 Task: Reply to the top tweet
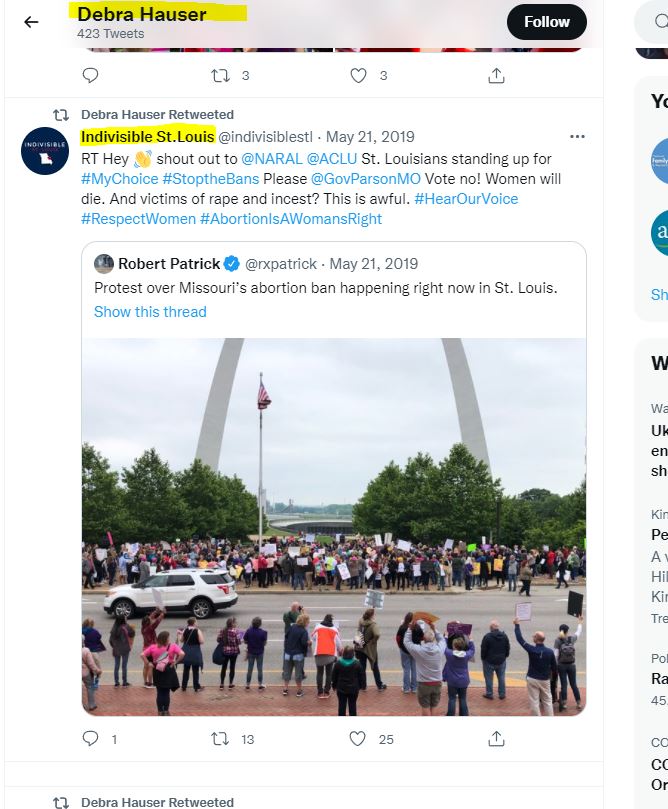click(x=90, y=75)
